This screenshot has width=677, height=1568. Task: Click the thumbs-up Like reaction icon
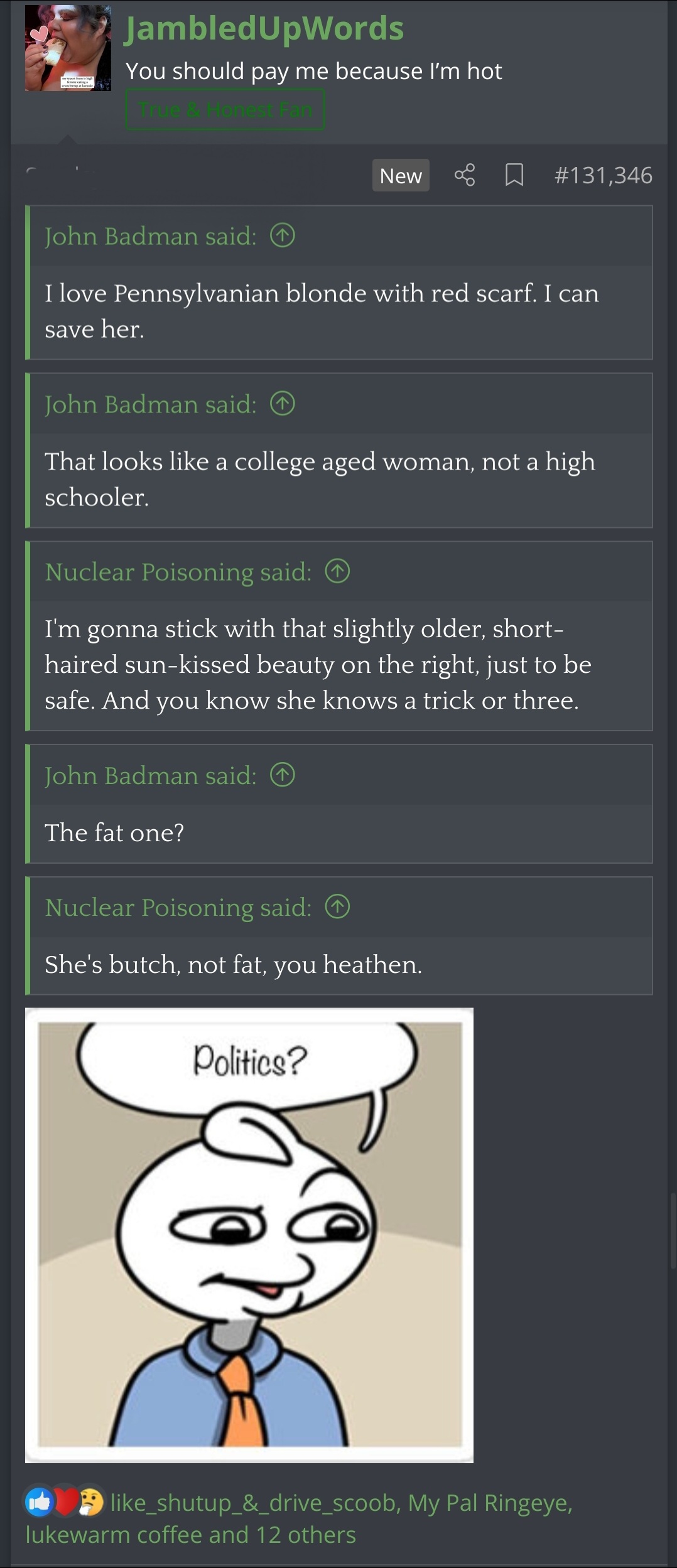(x=39, y=1503)
